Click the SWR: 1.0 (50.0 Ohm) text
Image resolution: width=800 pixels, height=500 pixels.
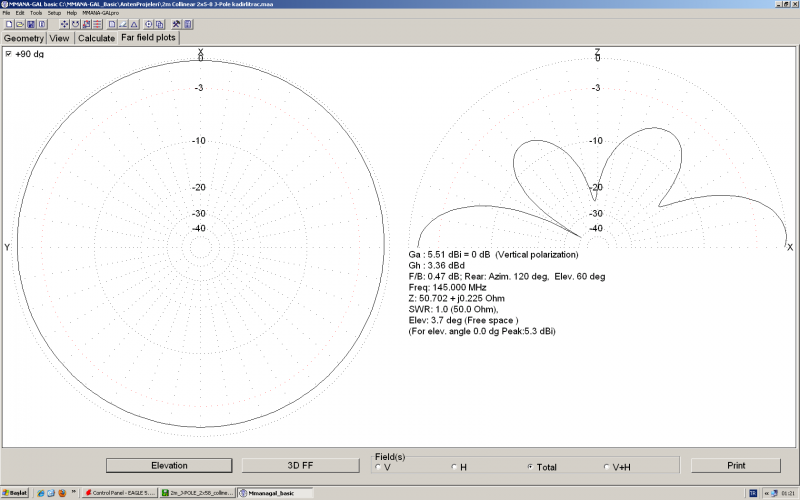click(454, 309)
